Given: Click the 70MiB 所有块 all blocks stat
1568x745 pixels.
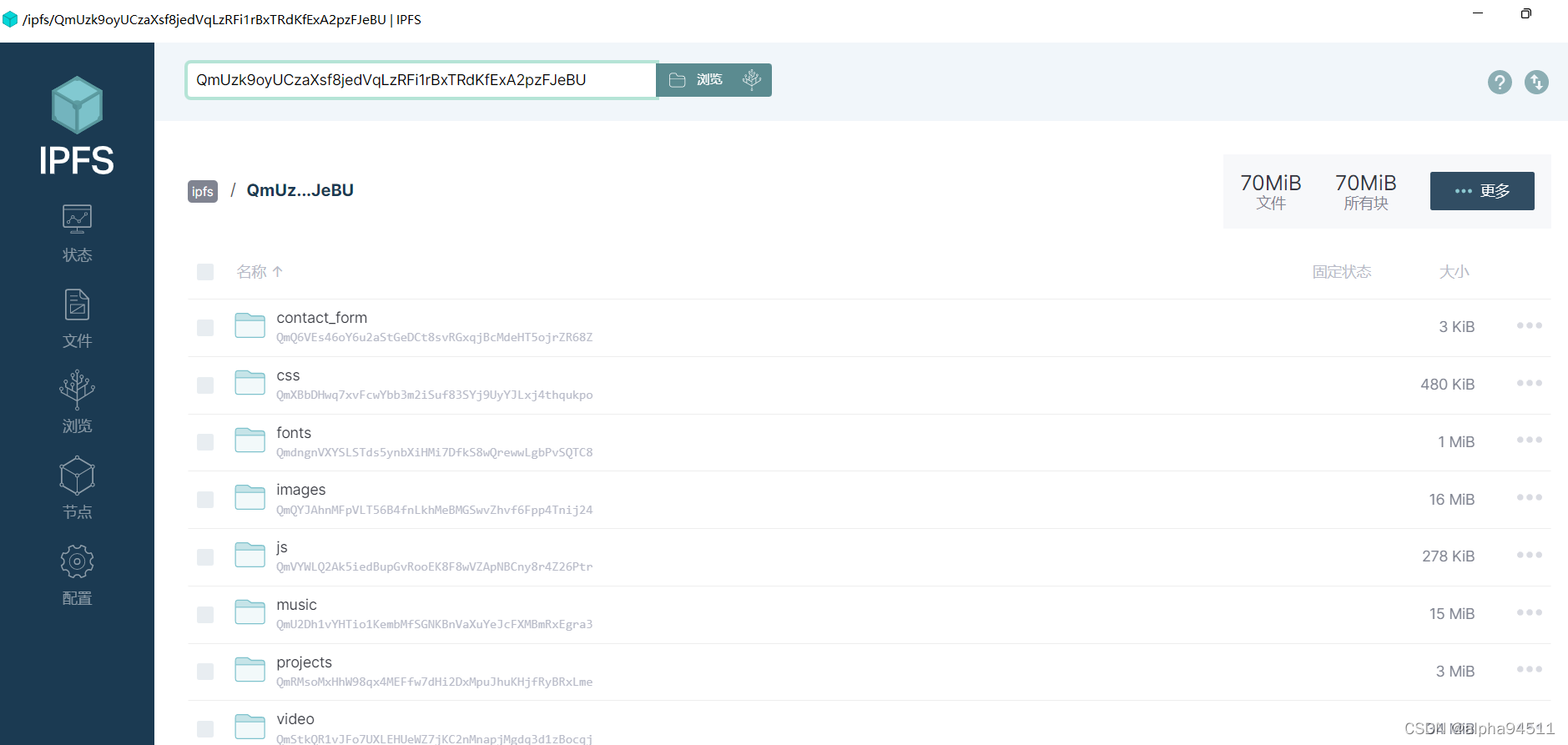Looking at the screenshot, I should pos(1366,191).
